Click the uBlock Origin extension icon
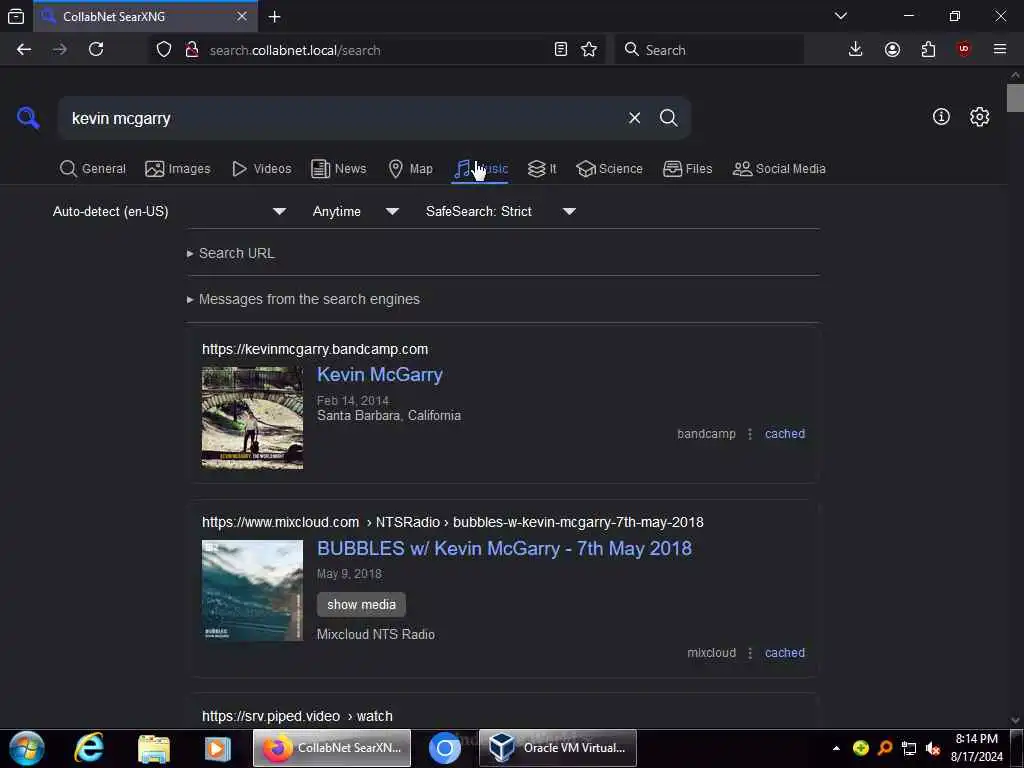The image size is (1024, 768). coord(964,50)
